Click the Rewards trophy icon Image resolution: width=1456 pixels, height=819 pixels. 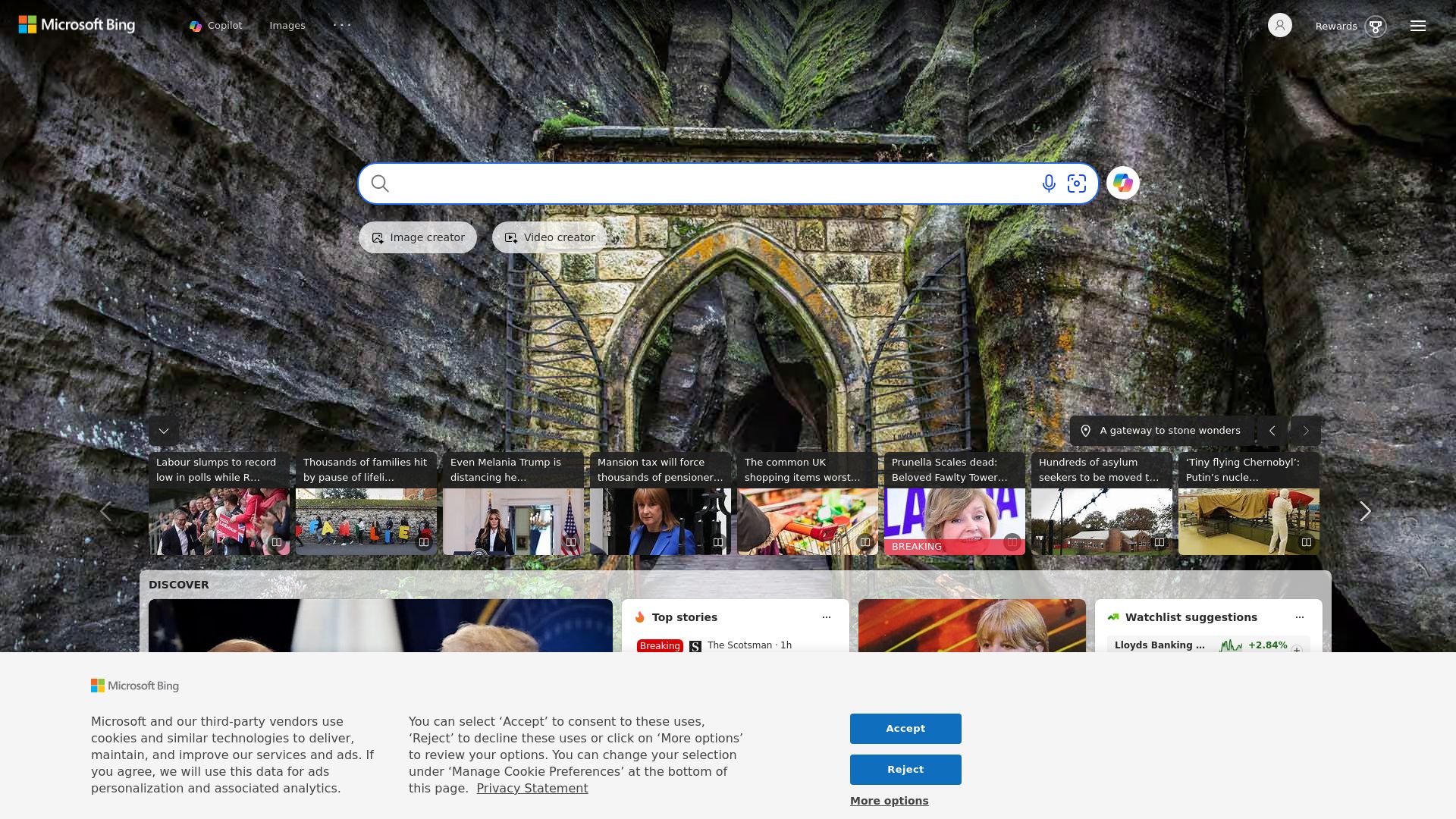coord(1375,27)
